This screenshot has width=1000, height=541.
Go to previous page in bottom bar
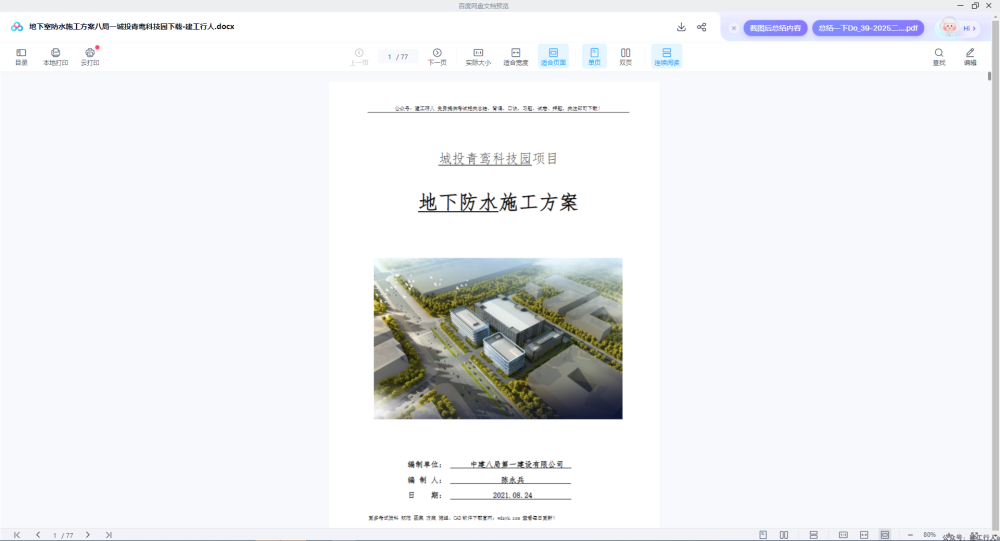pos(38,535)
